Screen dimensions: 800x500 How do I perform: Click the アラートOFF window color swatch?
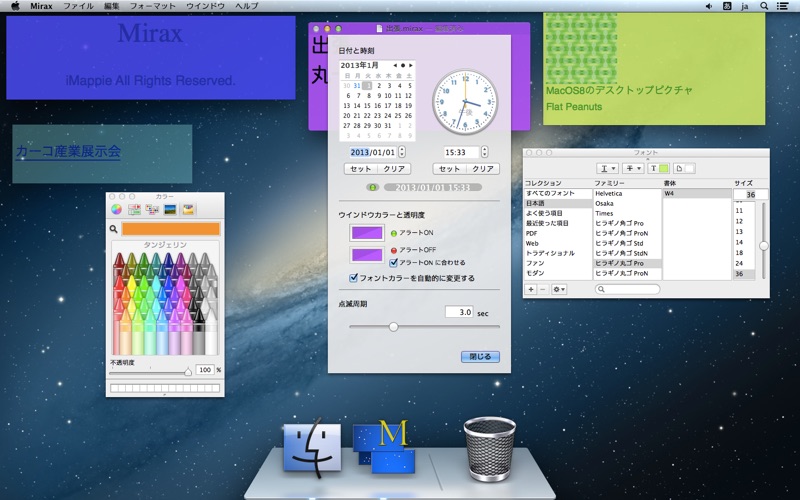point(367,255)
